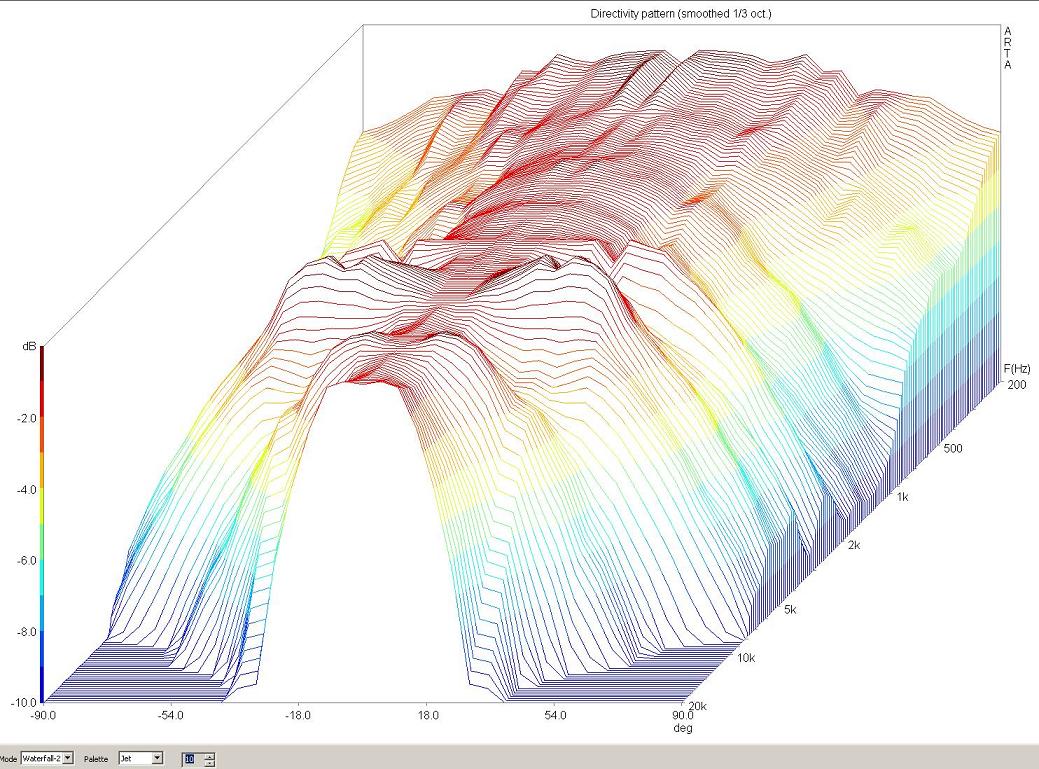Click the Directivity pattern chart title

coord(680,14)
